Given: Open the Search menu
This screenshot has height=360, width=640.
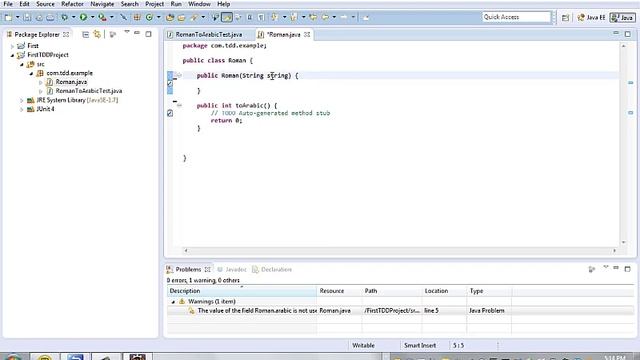Looking at the screenshot, I should click(x=129, y=4).
